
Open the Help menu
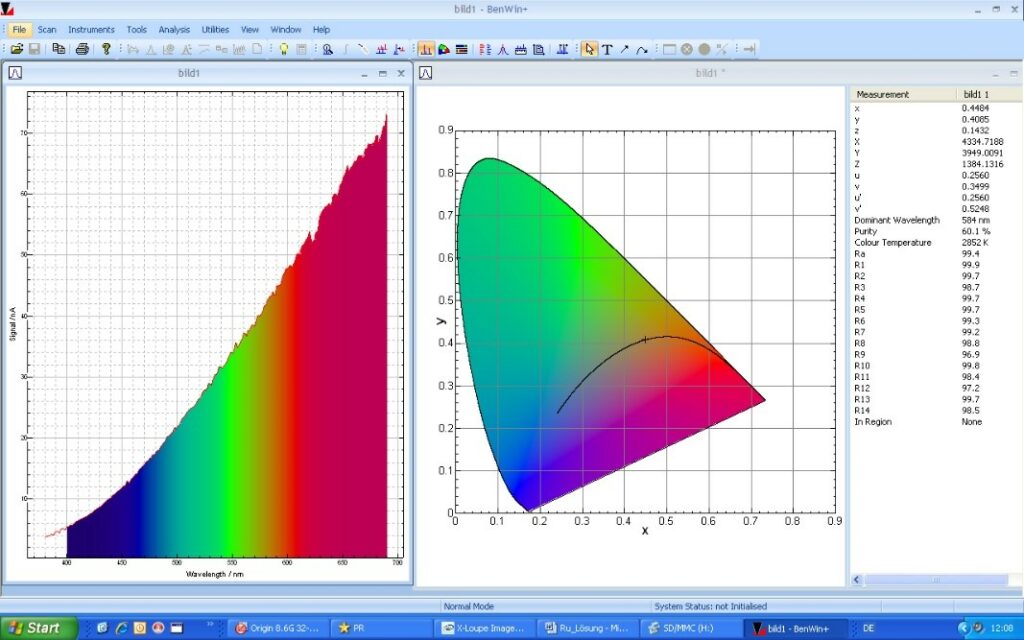click(x=321, y=29)
